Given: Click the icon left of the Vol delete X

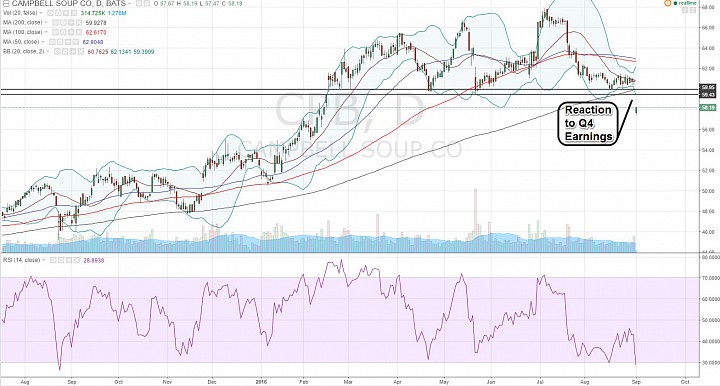Looking at the screenshot, I should (x=66, y=13).
